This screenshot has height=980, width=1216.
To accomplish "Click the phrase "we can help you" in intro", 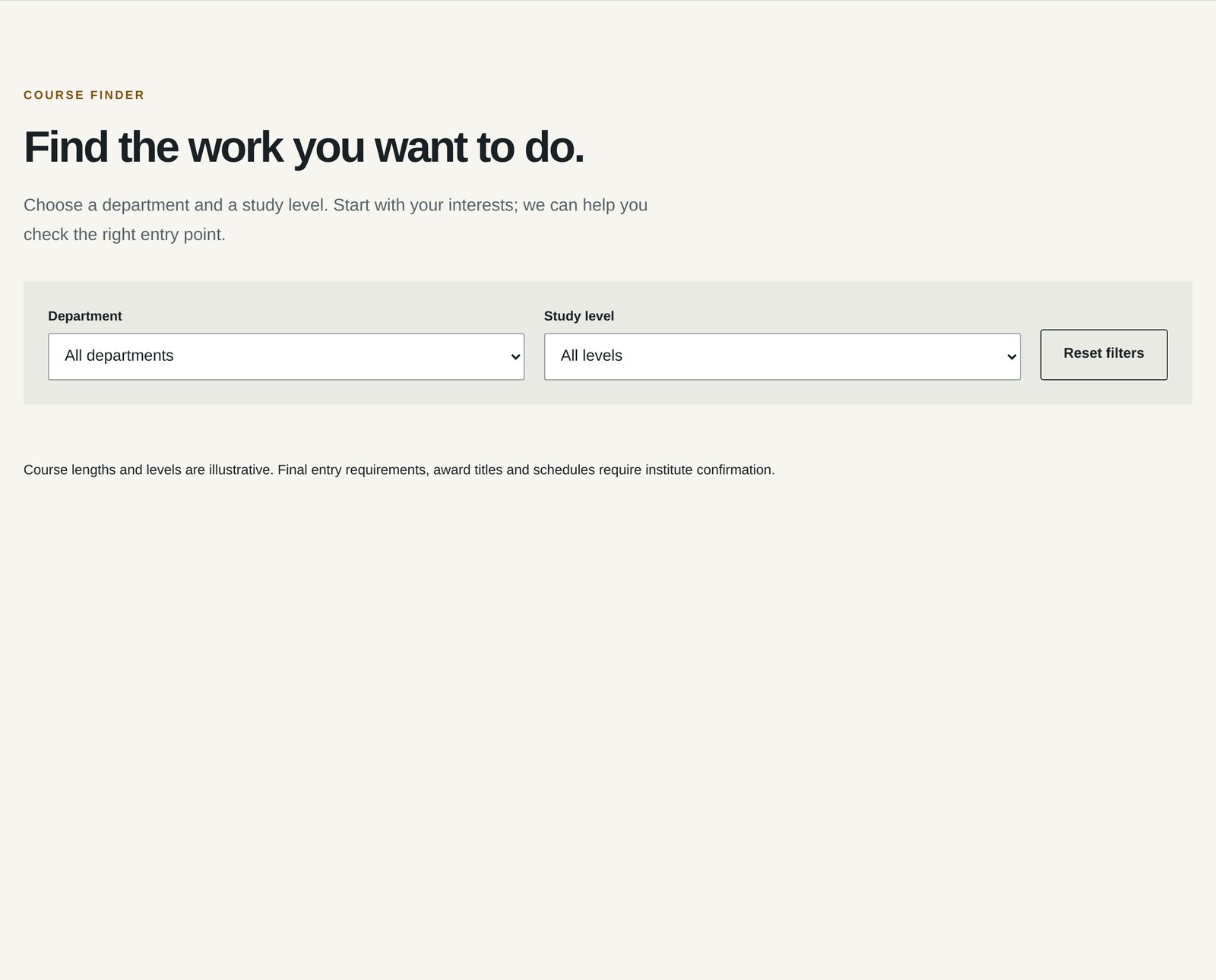I will click(585, 205).
